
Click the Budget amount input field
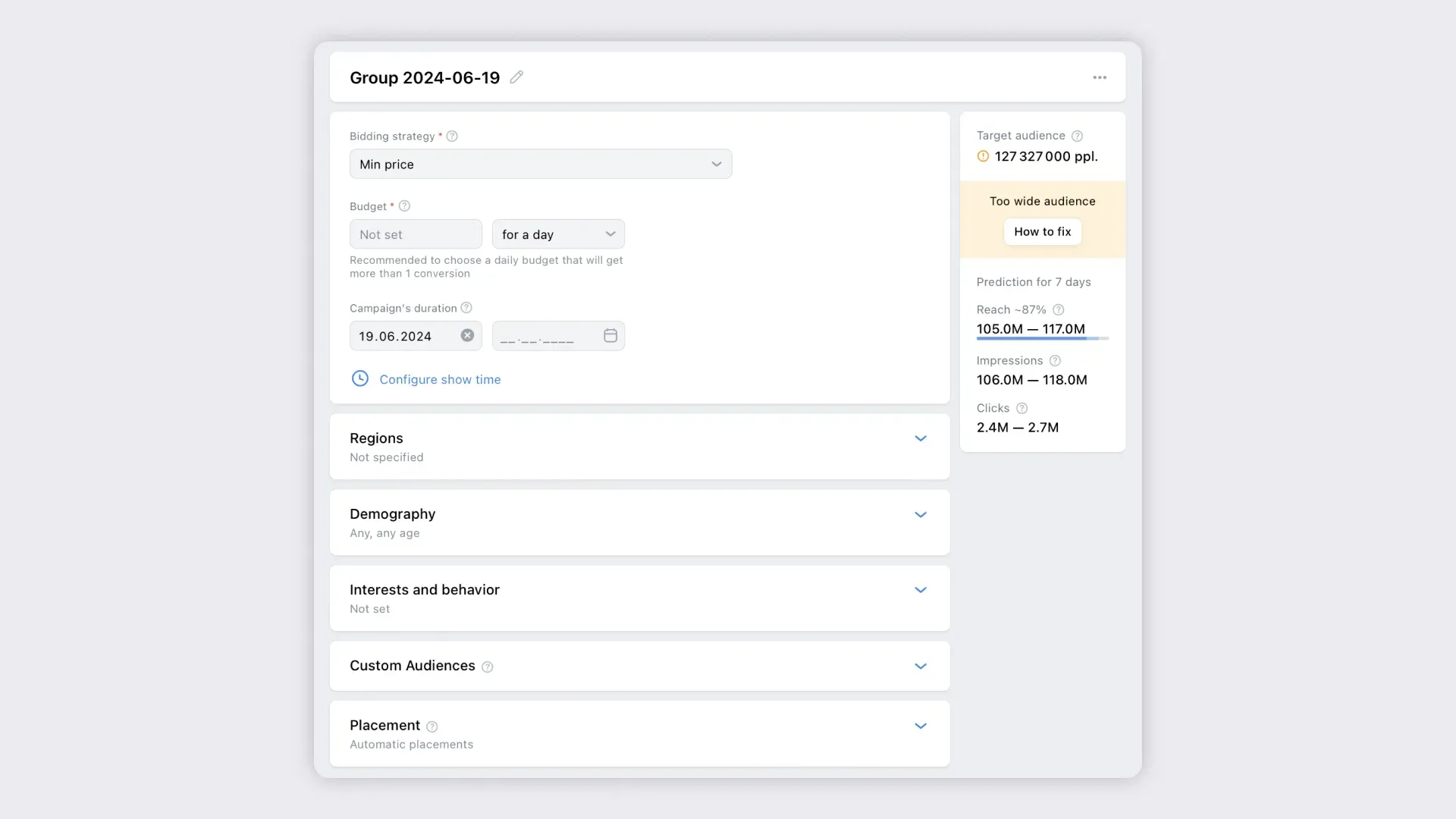click(x=415, y=234)
